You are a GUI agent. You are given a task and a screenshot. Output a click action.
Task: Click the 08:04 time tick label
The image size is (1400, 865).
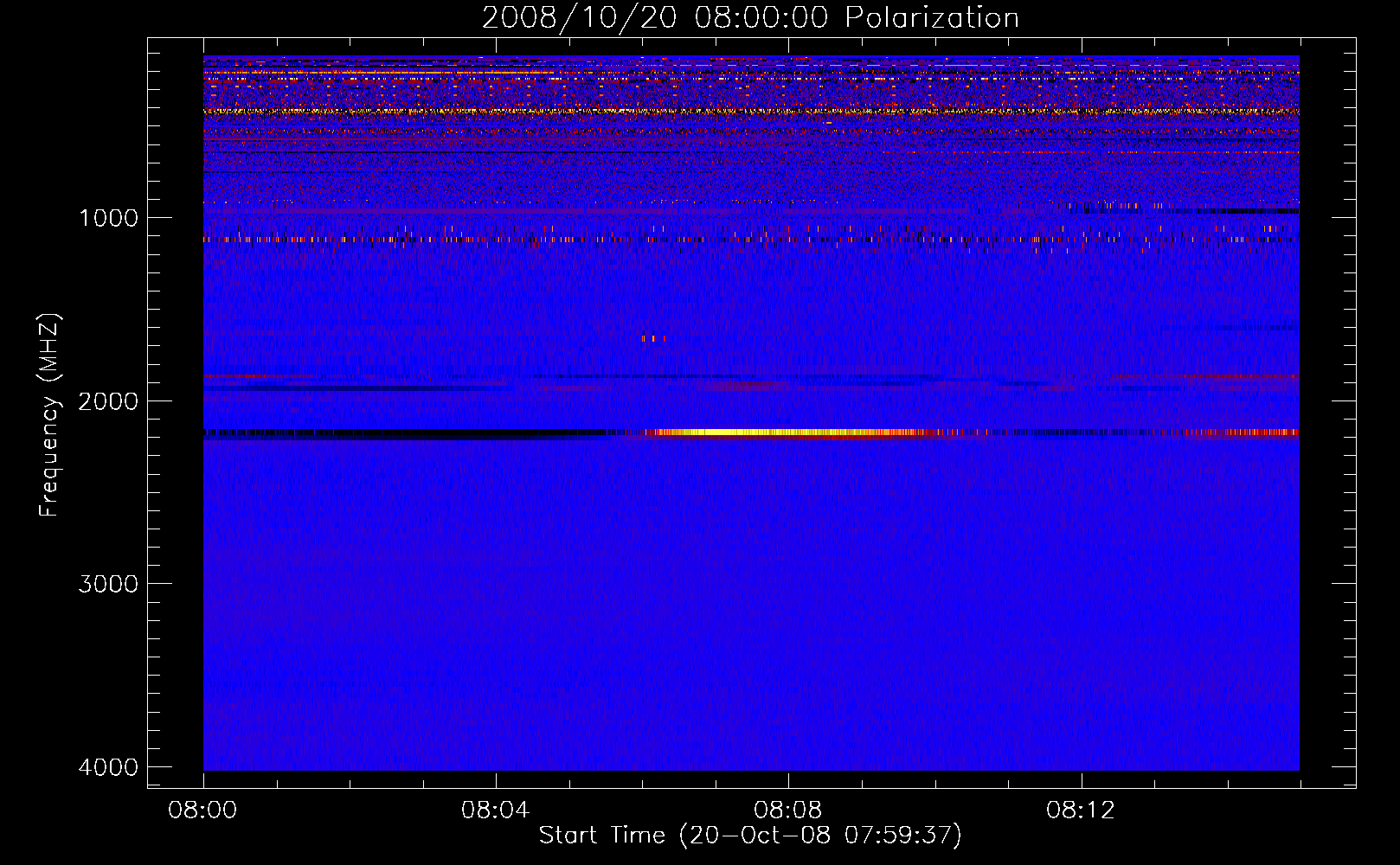[x=495, y=811]
